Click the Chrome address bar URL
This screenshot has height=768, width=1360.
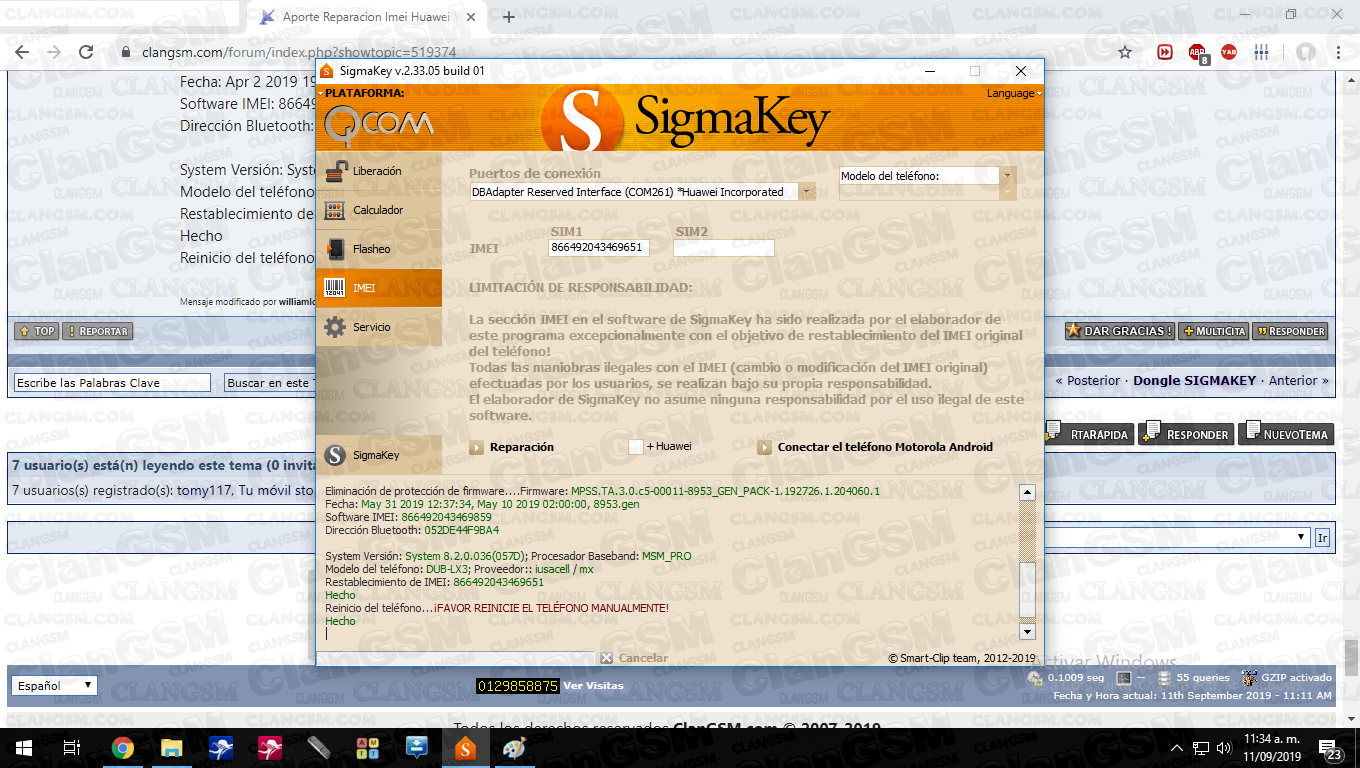pyautogui.click(x=299, y=52)
